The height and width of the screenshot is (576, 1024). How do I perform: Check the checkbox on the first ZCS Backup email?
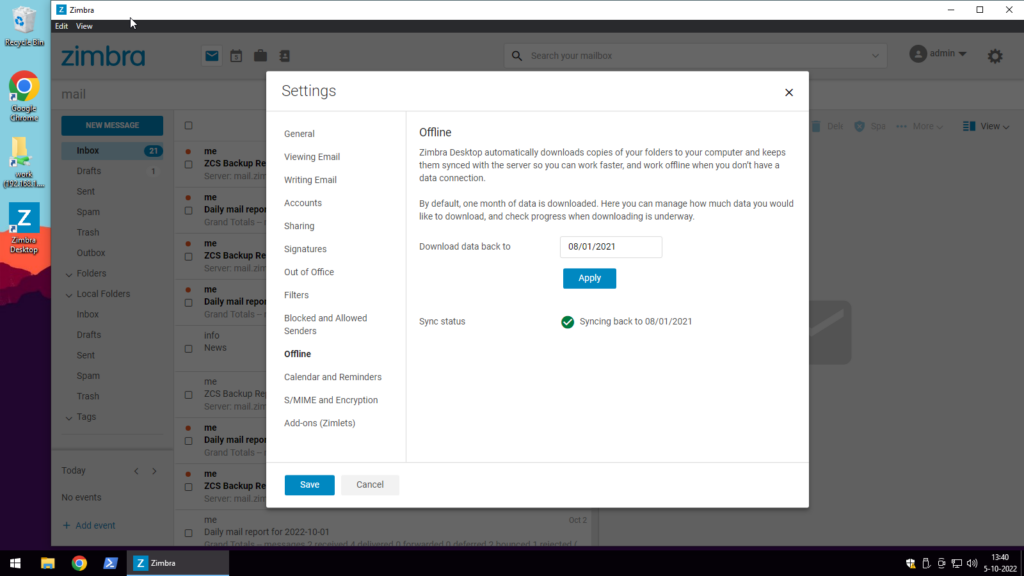coord(187,163)
